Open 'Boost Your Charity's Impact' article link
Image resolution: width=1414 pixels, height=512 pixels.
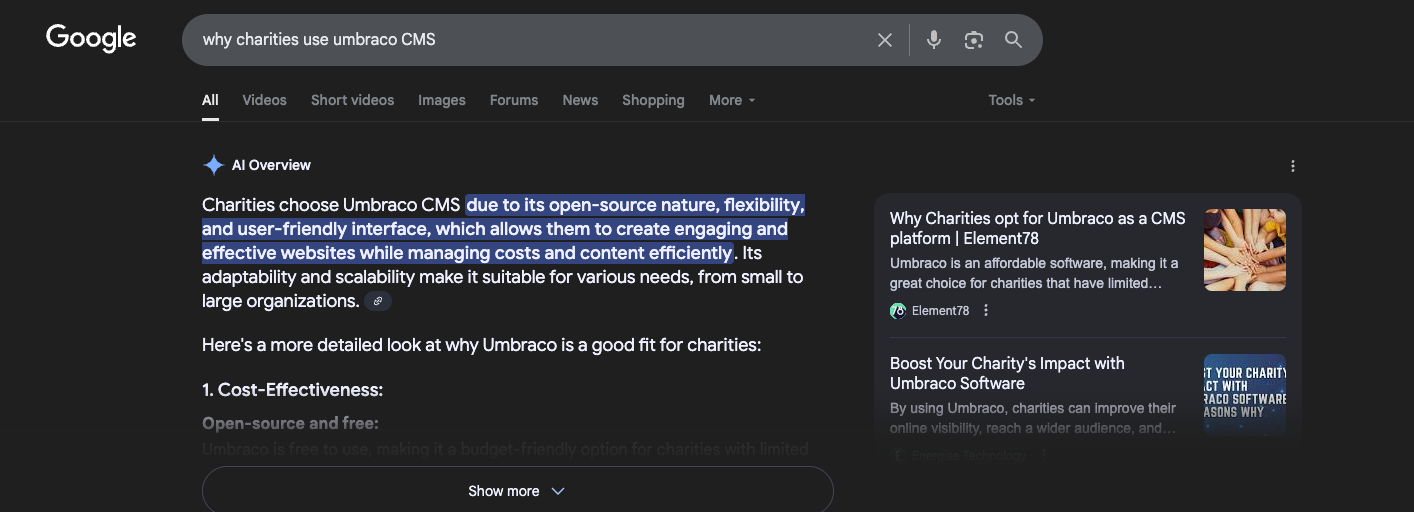[1006, 373]
